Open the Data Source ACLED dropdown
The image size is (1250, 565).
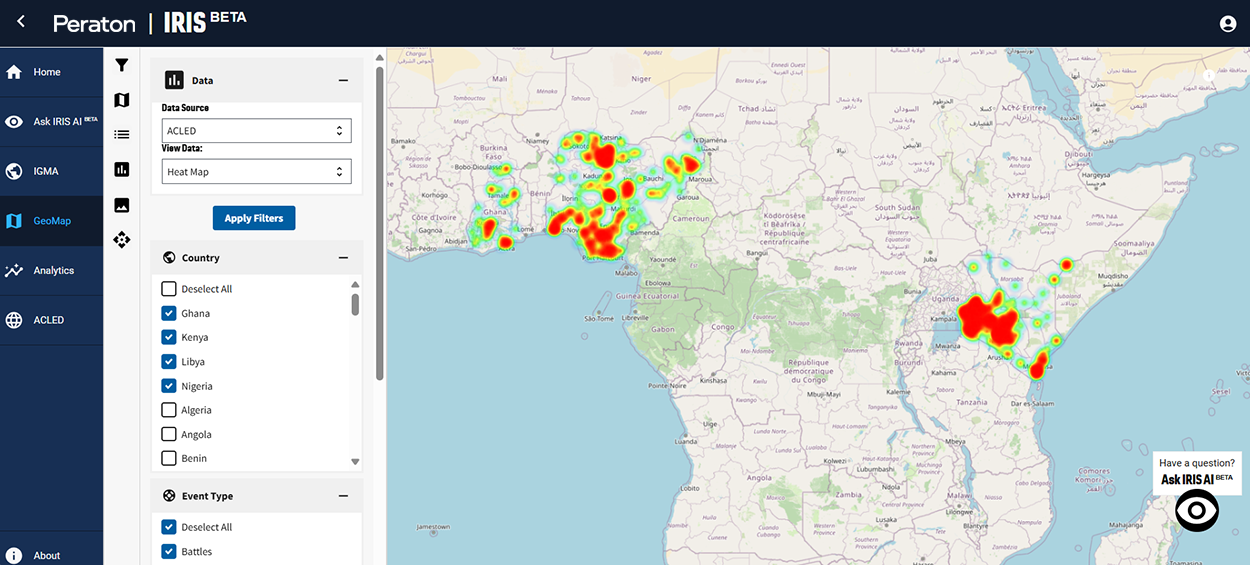256,131
